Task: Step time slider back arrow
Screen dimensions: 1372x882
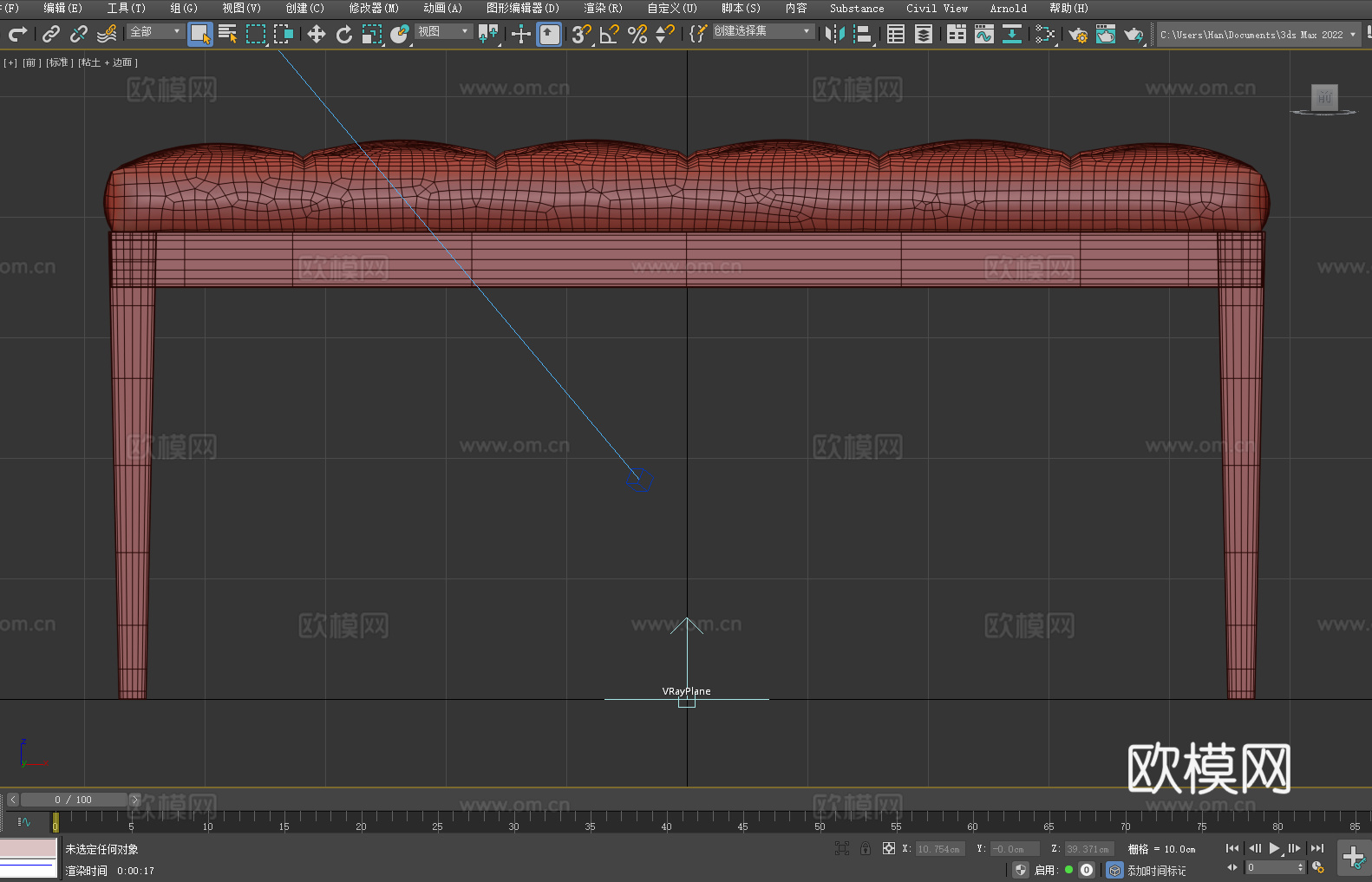Action: (13, 800)
